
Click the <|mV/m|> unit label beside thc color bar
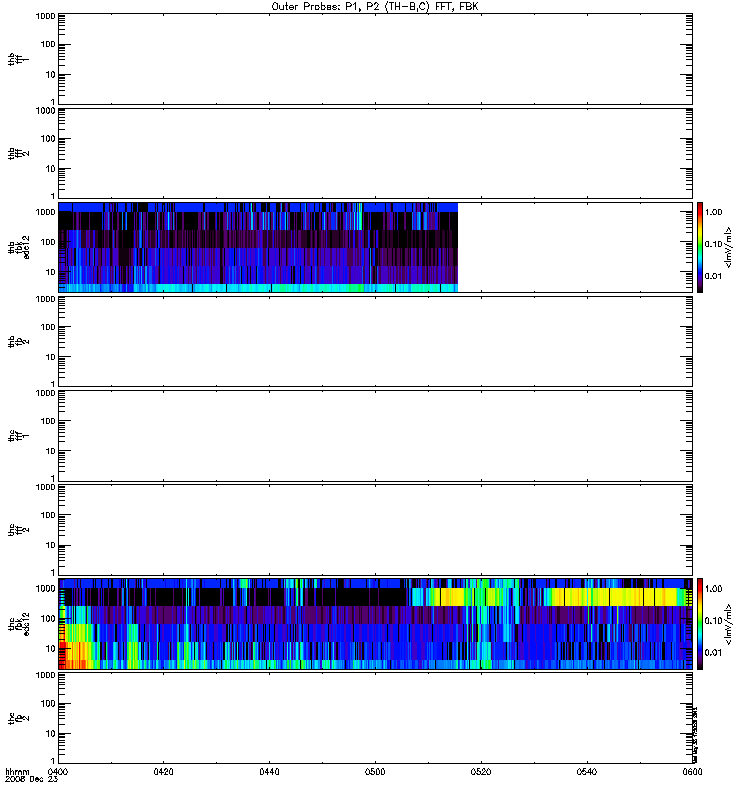tap(729, 624)
